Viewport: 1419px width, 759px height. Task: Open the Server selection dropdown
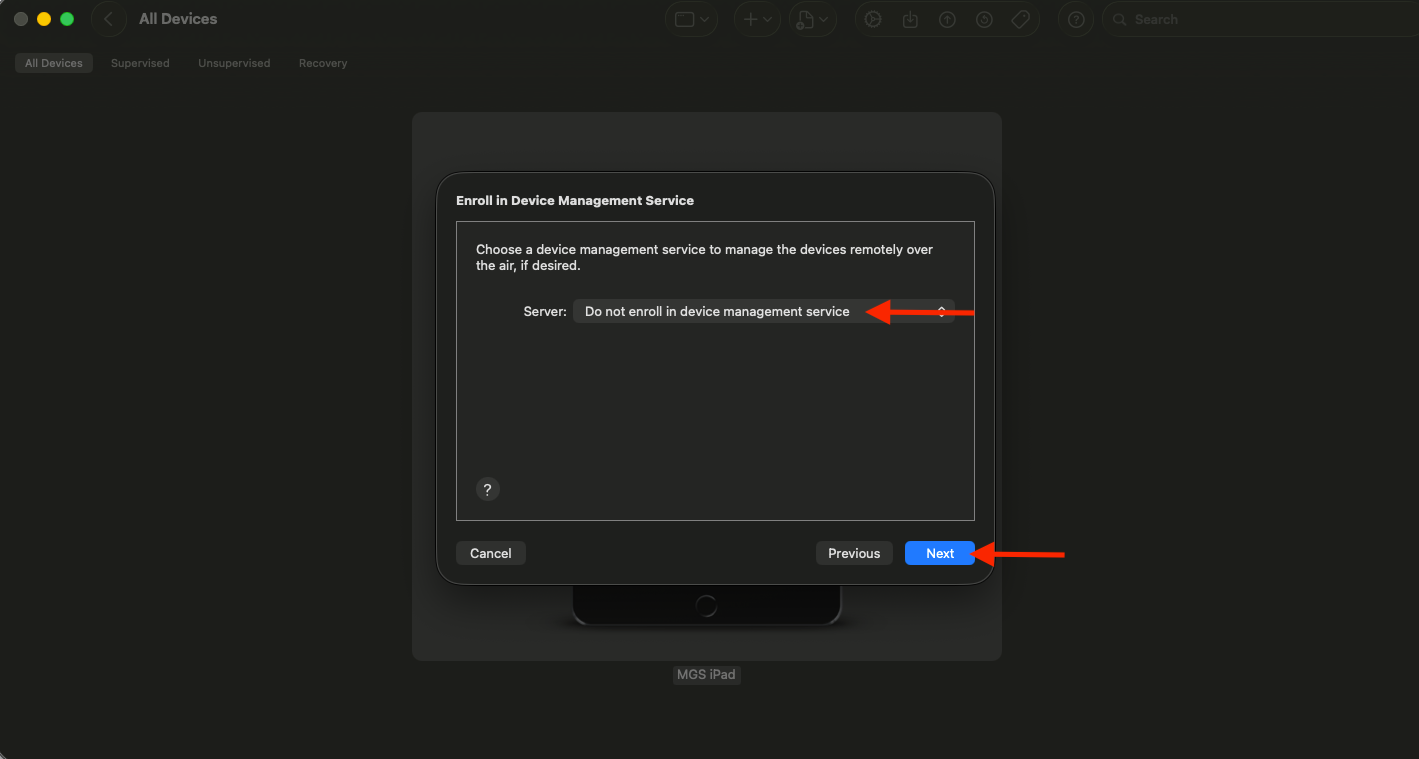(x=764, y=312)
